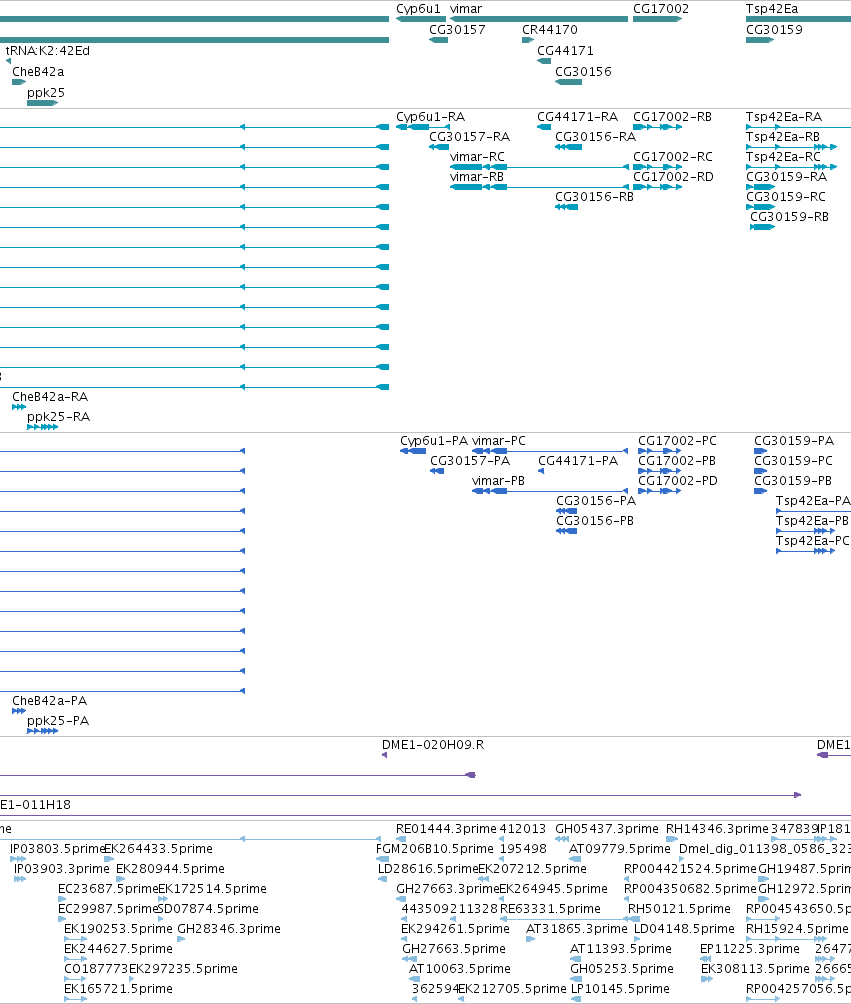Screen dimensions: 851x1004
Task: Click the DME1-020H09.R clone end label
Action: (x=433, y=745)
